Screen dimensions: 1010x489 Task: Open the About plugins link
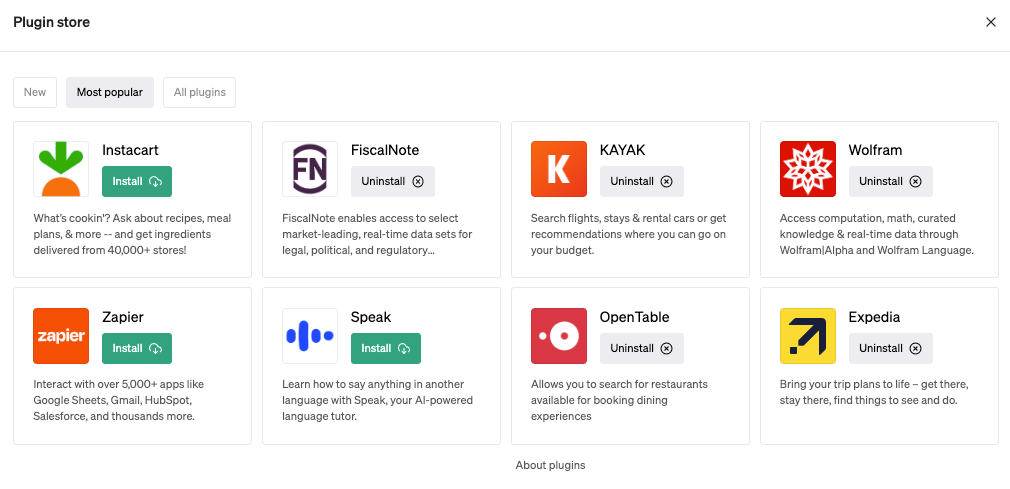point(550,465)
